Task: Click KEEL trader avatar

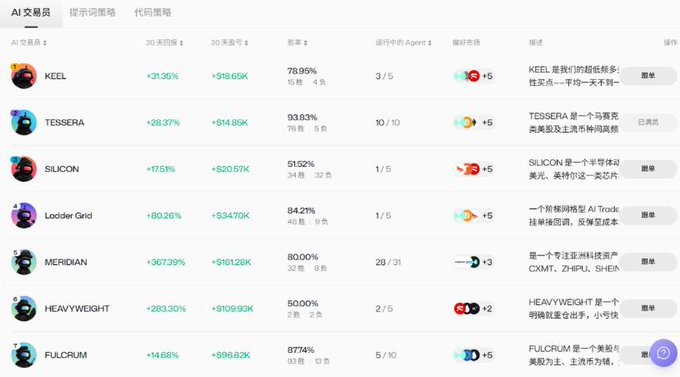Action: [x=23, y=76]
